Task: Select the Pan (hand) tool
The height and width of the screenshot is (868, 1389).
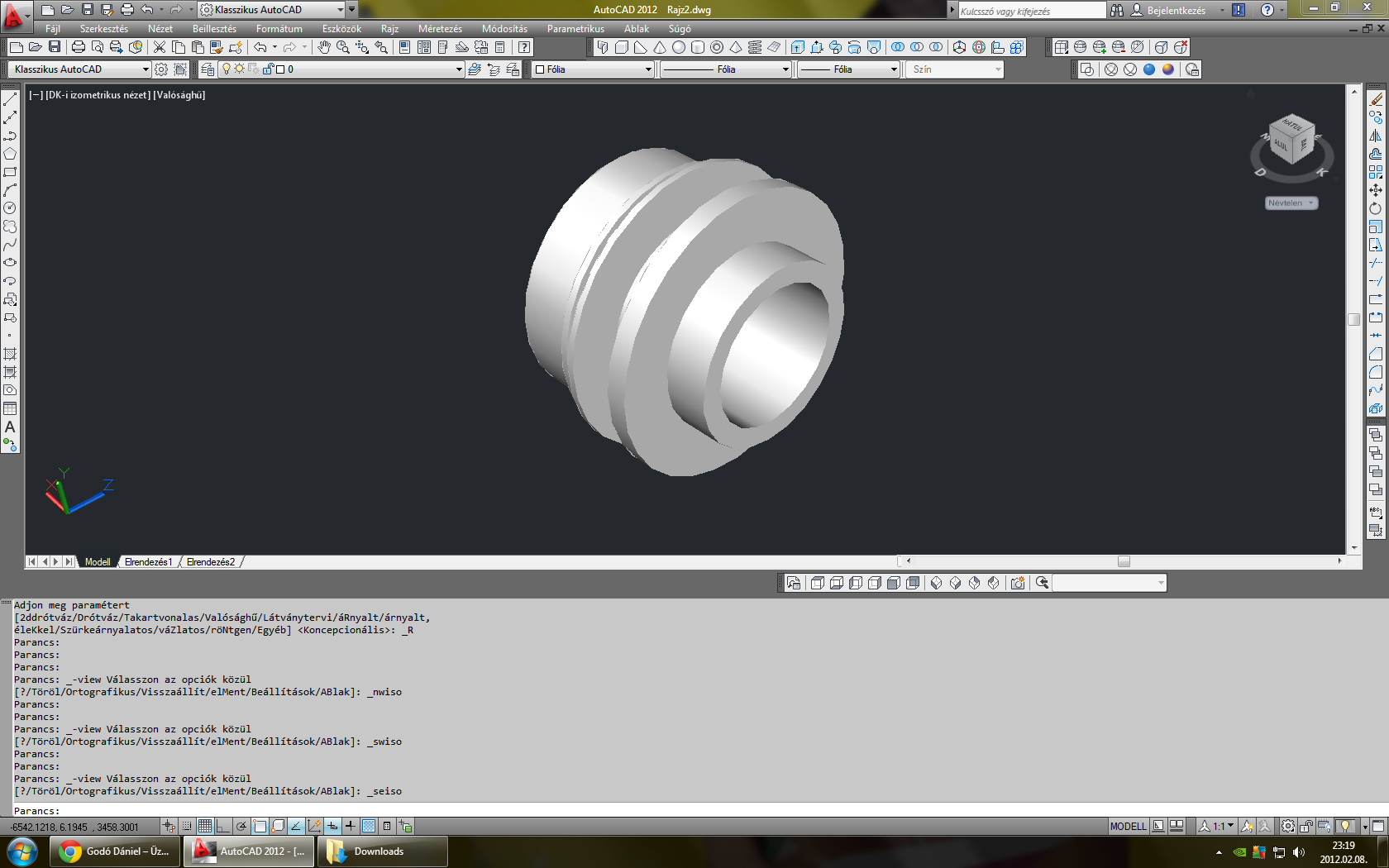Action: pyautogui.click(x=324, y=48)
